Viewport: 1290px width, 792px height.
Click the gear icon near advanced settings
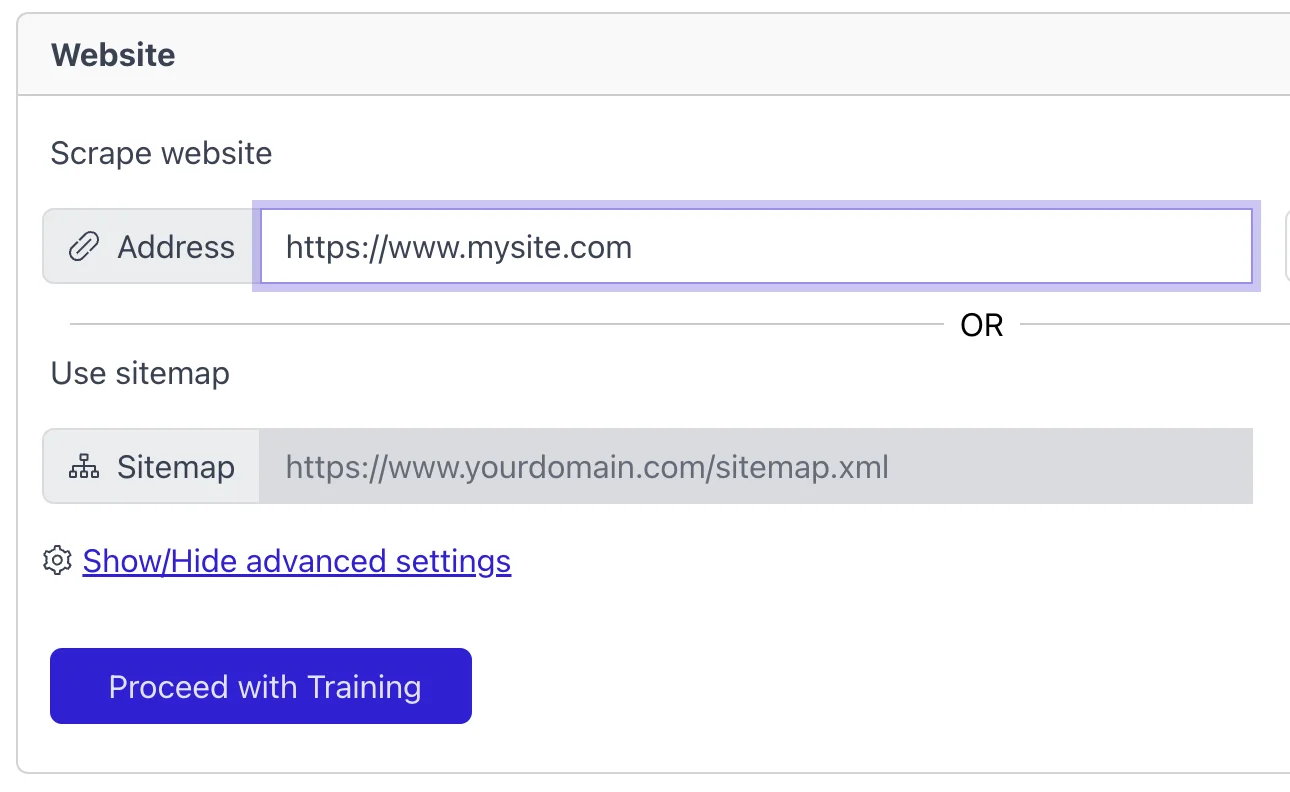point(57,560)
